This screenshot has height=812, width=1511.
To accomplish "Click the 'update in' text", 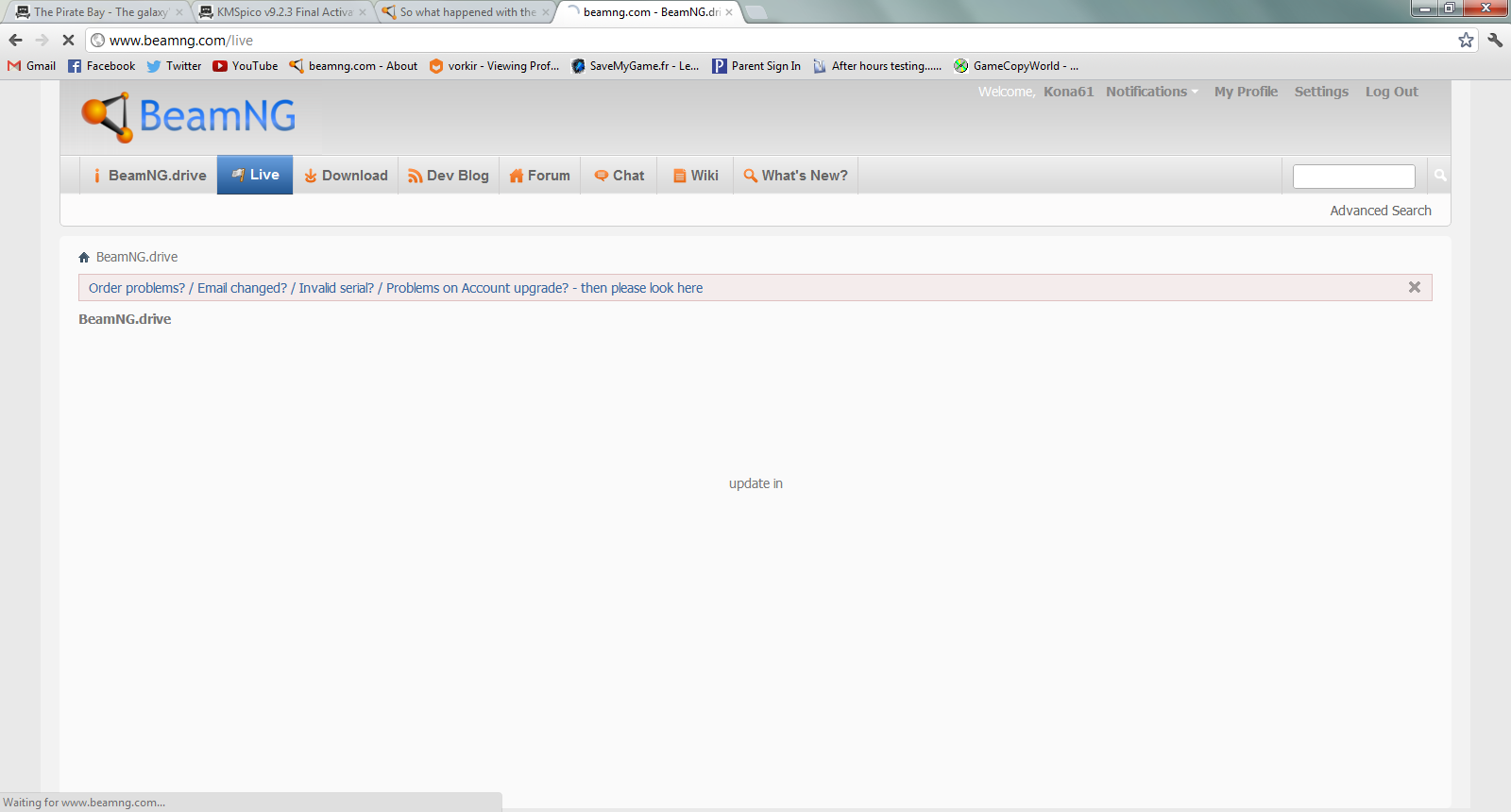I will pos(755,483).
